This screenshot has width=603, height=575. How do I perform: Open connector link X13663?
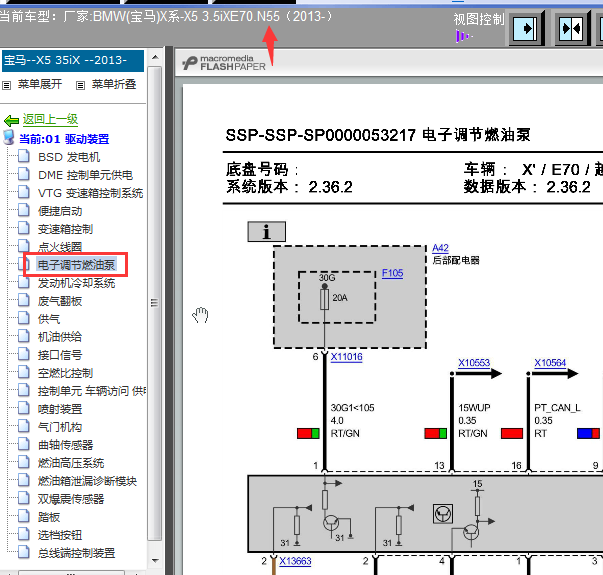click(295, 561)
